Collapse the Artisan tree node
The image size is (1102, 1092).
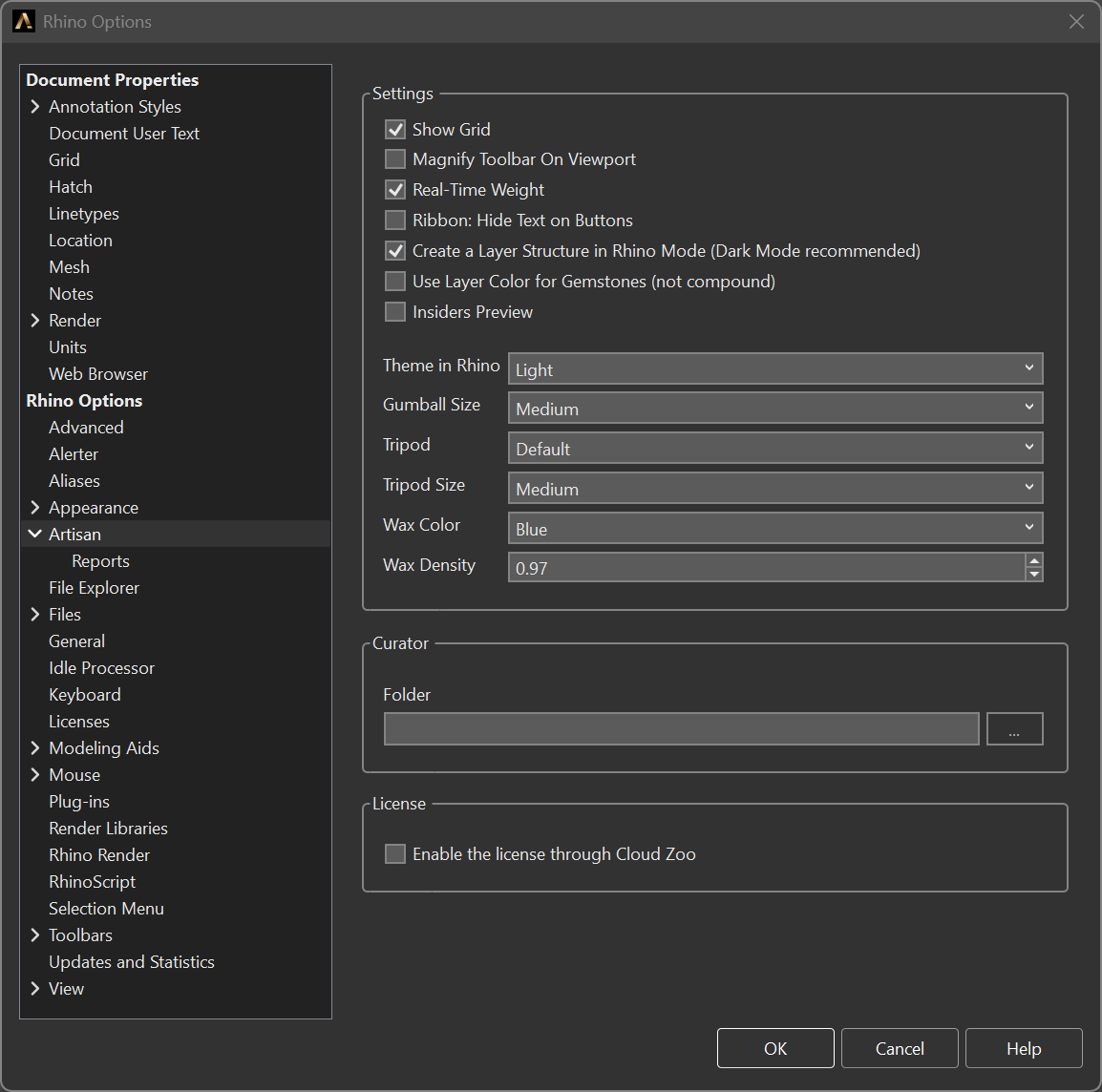[35, 534]
